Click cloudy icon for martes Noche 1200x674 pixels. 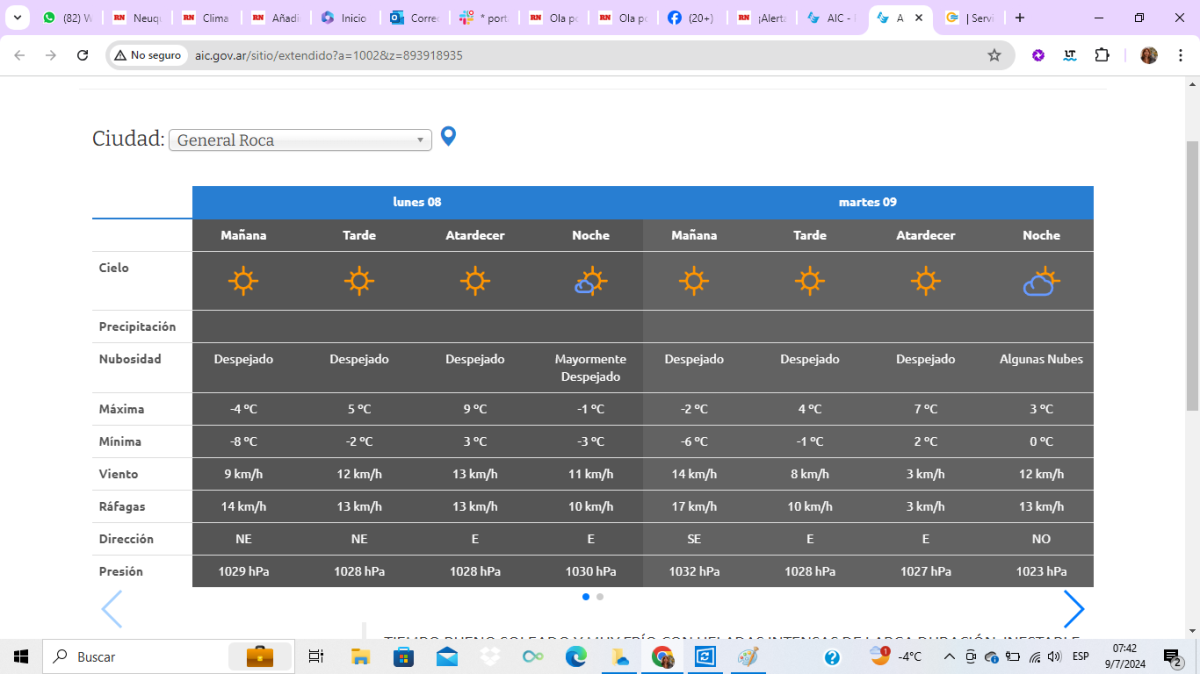coord(1041,282)
